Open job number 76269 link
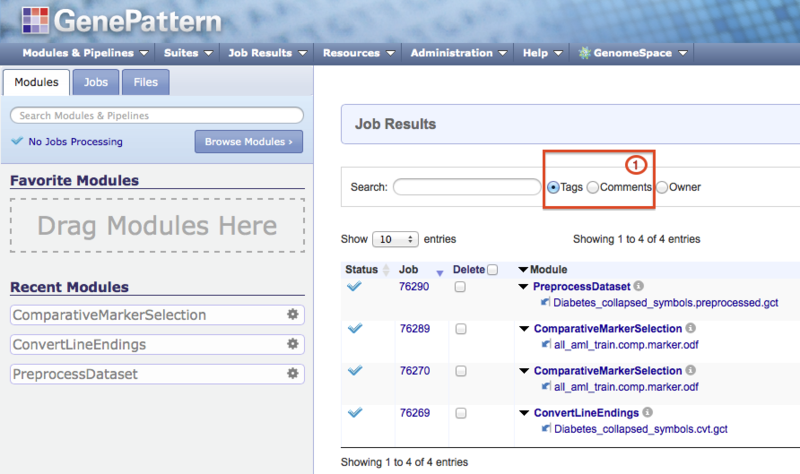The height and width of the screenshot is (474, 800). [415, 413]
